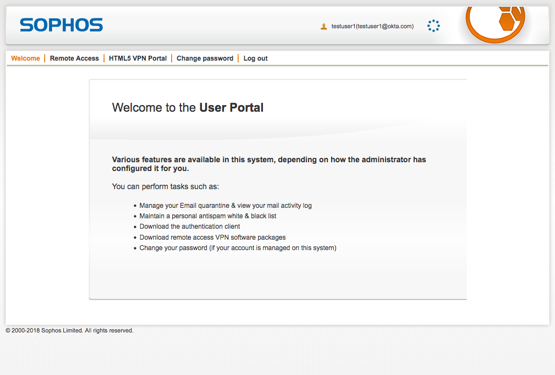The image size is (555, 375).
Task: Click the 'You can perform tasks such as' line
Action: pyautogui.click(x=166, y=187)
